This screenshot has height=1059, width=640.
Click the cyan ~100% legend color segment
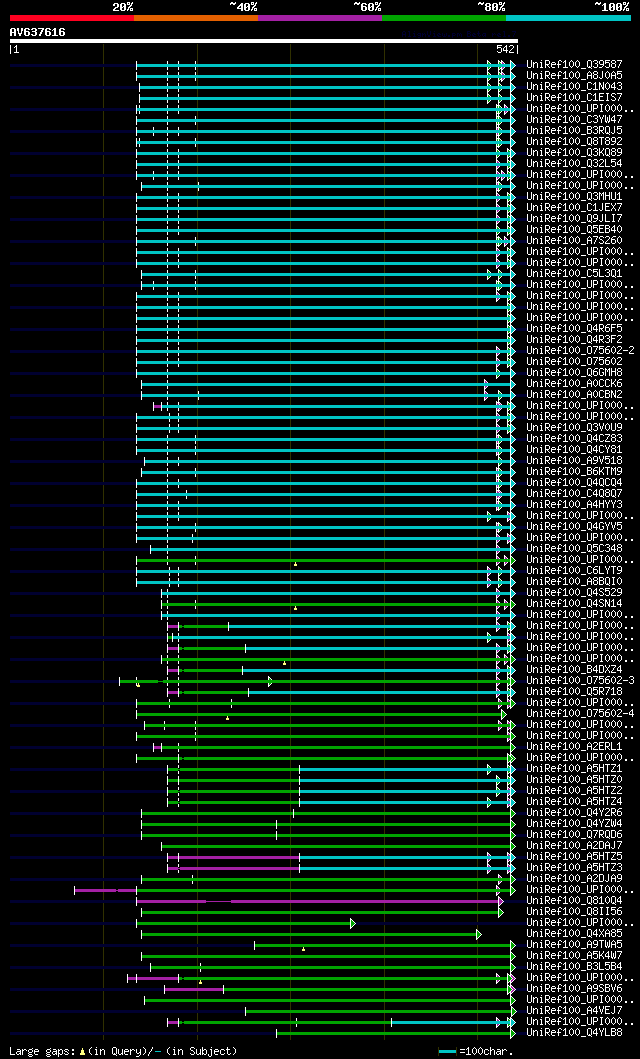click(x=568, y=18)
